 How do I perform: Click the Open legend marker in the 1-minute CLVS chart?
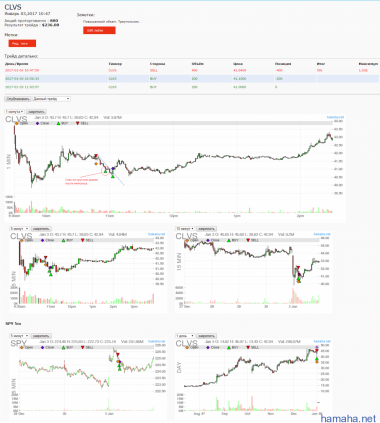tap(17, 123)
